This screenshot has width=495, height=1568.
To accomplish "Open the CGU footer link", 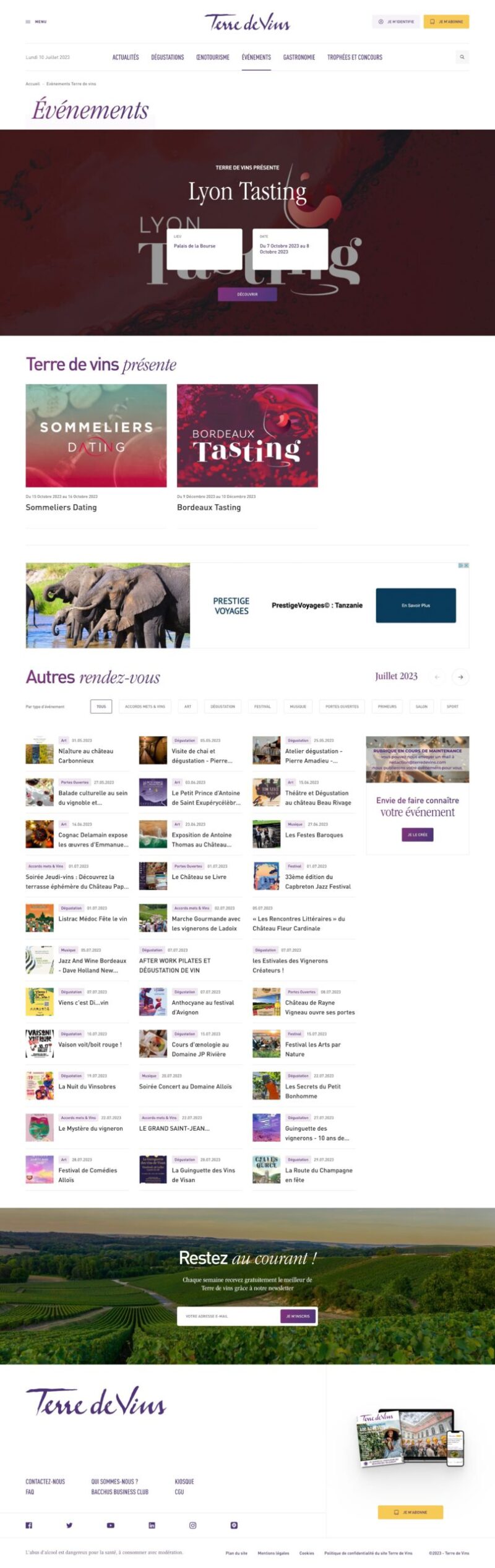I will (x=179, y=1492).
